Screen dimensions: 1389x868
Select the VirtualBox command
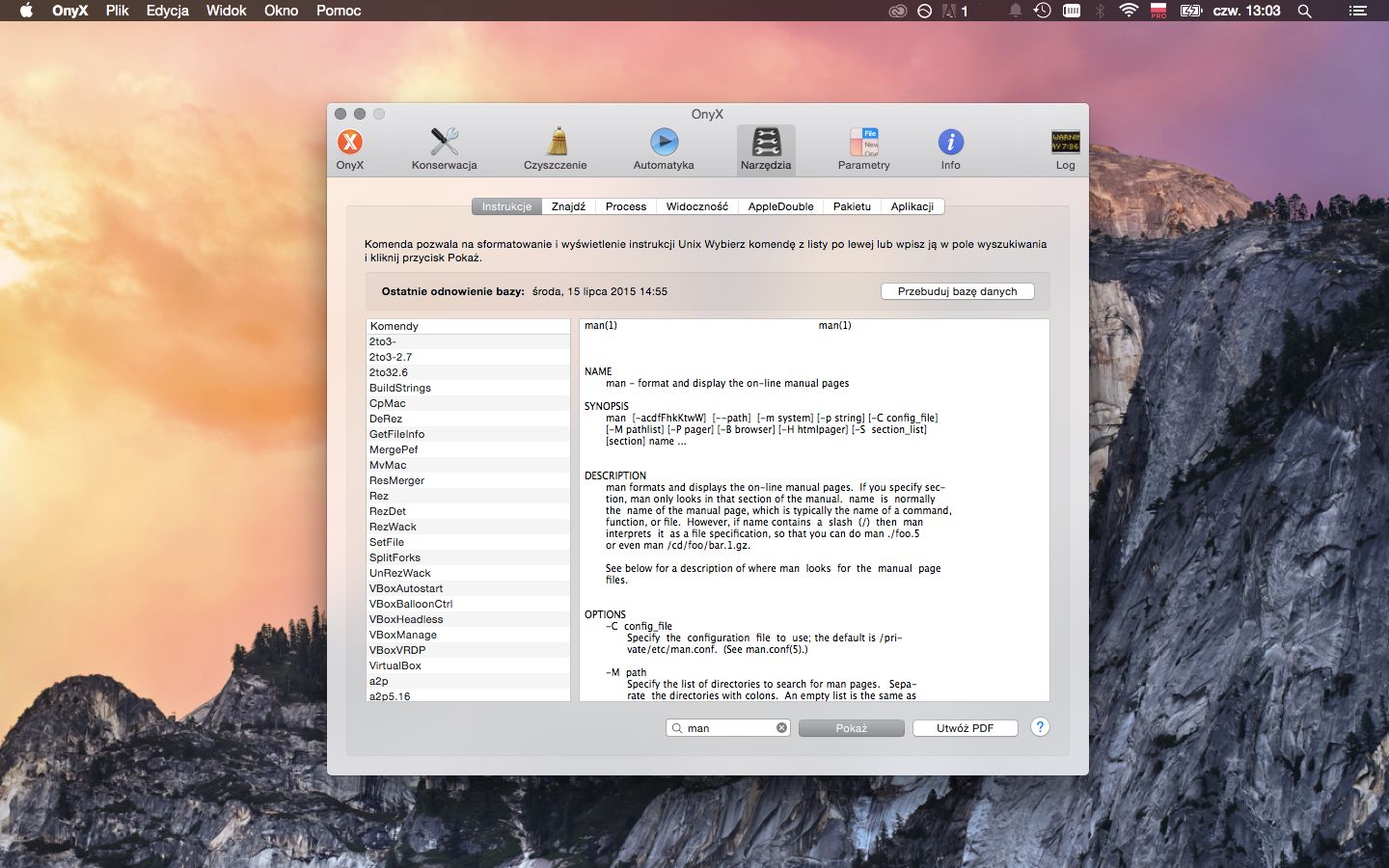pos(468,665)
